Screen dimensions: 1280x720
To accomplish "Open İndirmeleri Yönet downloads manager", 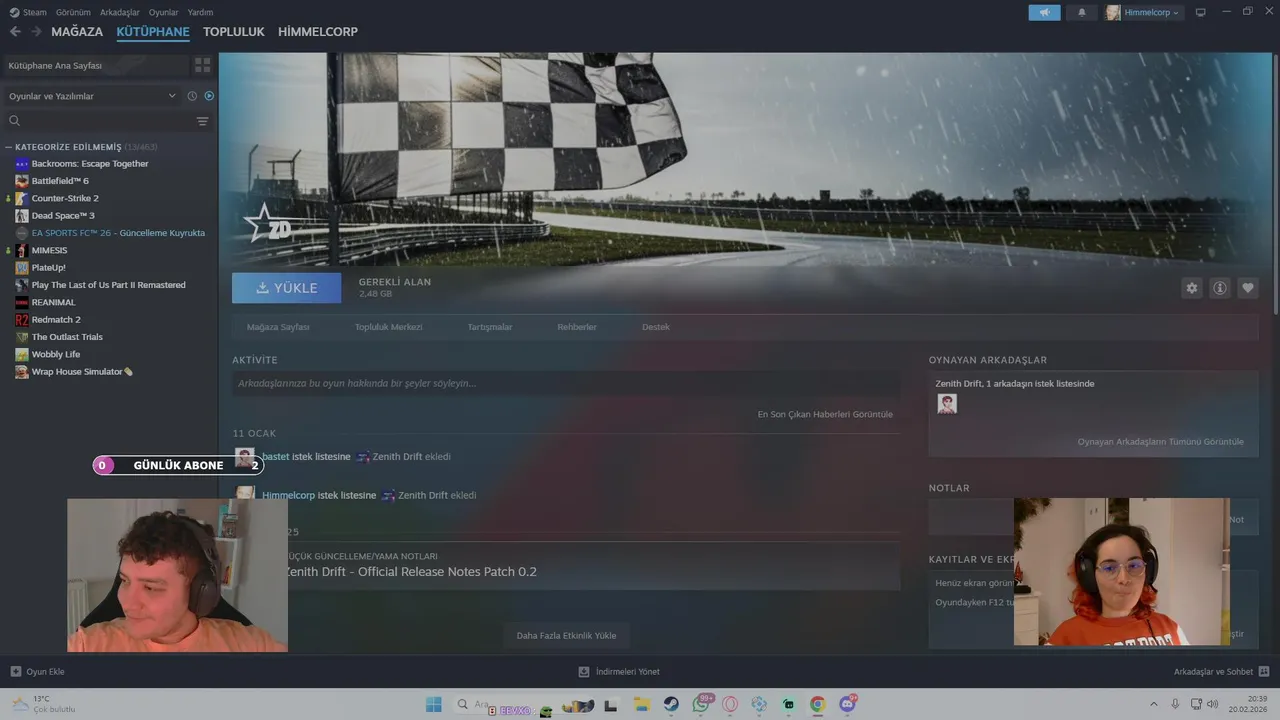I will point(619,672).
